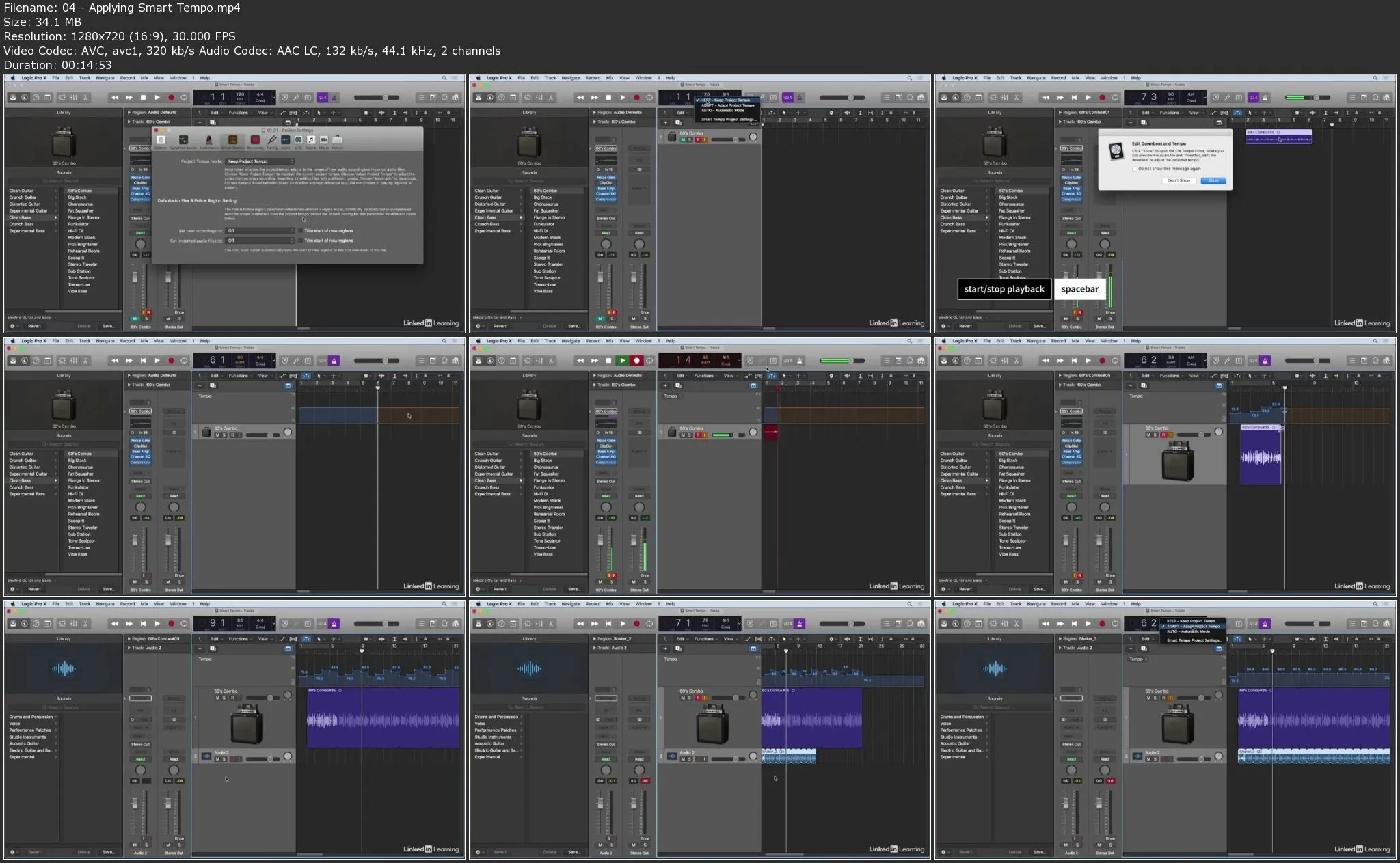Open Tuning icon in Project Settings dialog
1400x863 pixels.
[x=272, y=141]
